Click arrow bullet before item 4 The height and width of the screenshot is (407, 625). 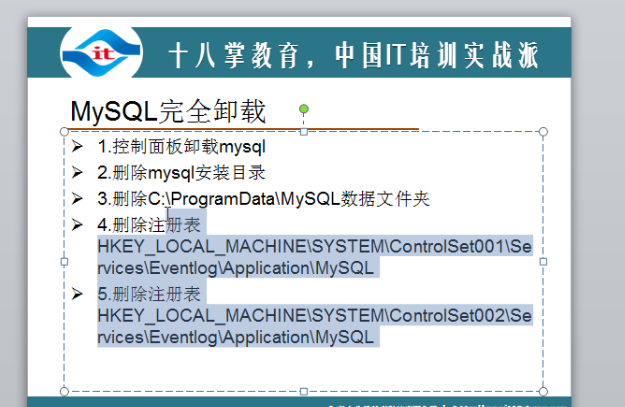(77, 225)
